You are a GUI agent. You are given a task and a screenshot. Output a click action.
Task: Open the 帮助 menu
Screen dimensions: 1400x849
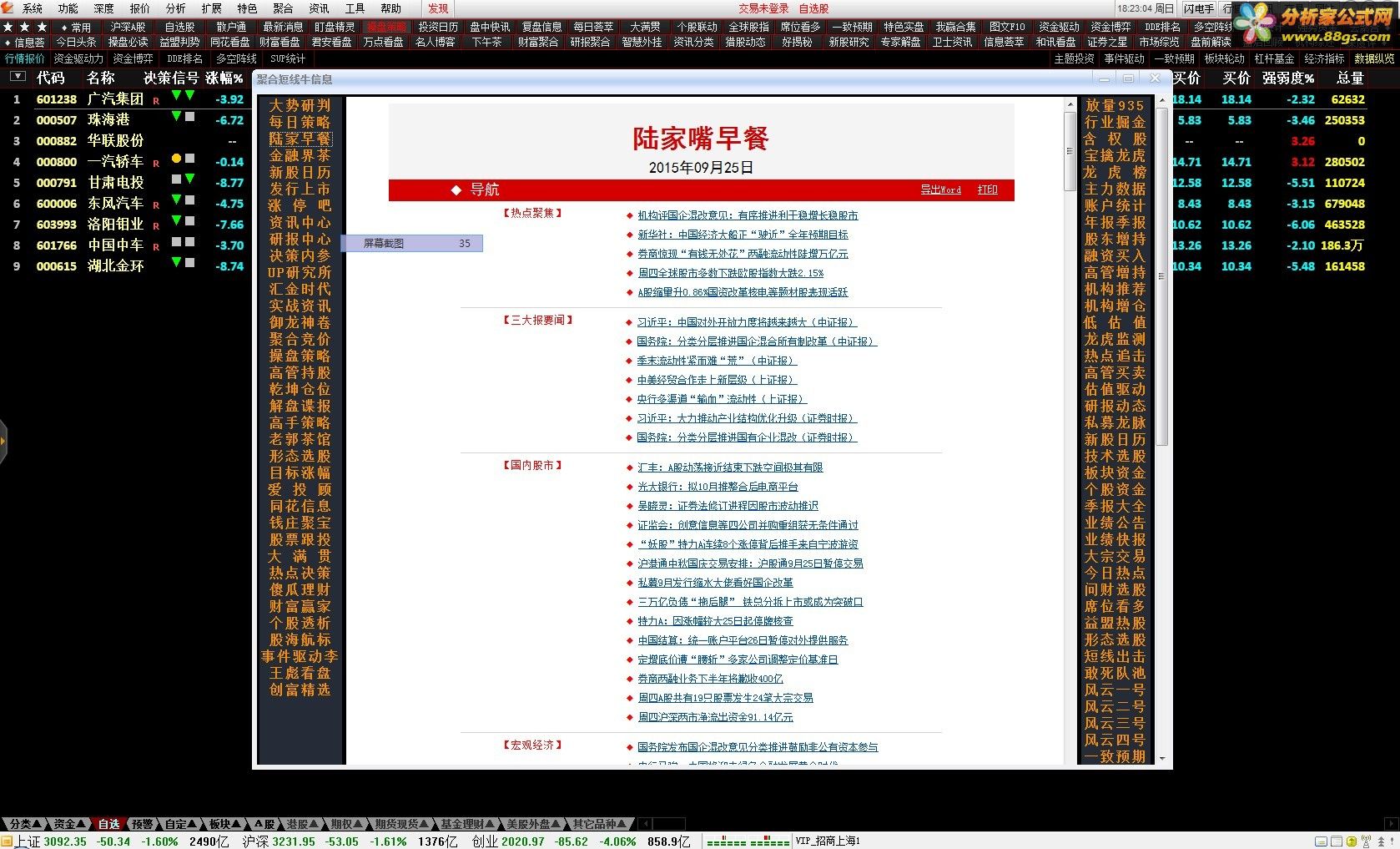(390, 8)
